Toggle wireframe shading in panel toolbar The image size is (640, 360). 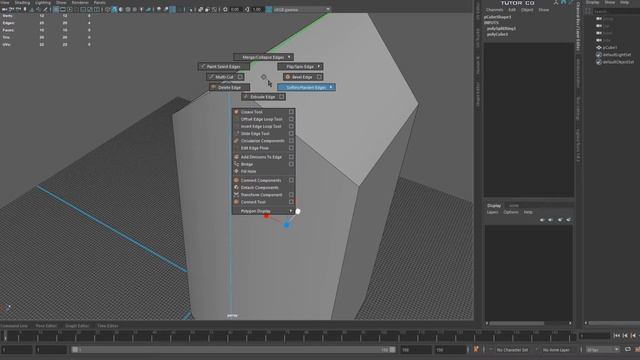click(x=108, y=9)
